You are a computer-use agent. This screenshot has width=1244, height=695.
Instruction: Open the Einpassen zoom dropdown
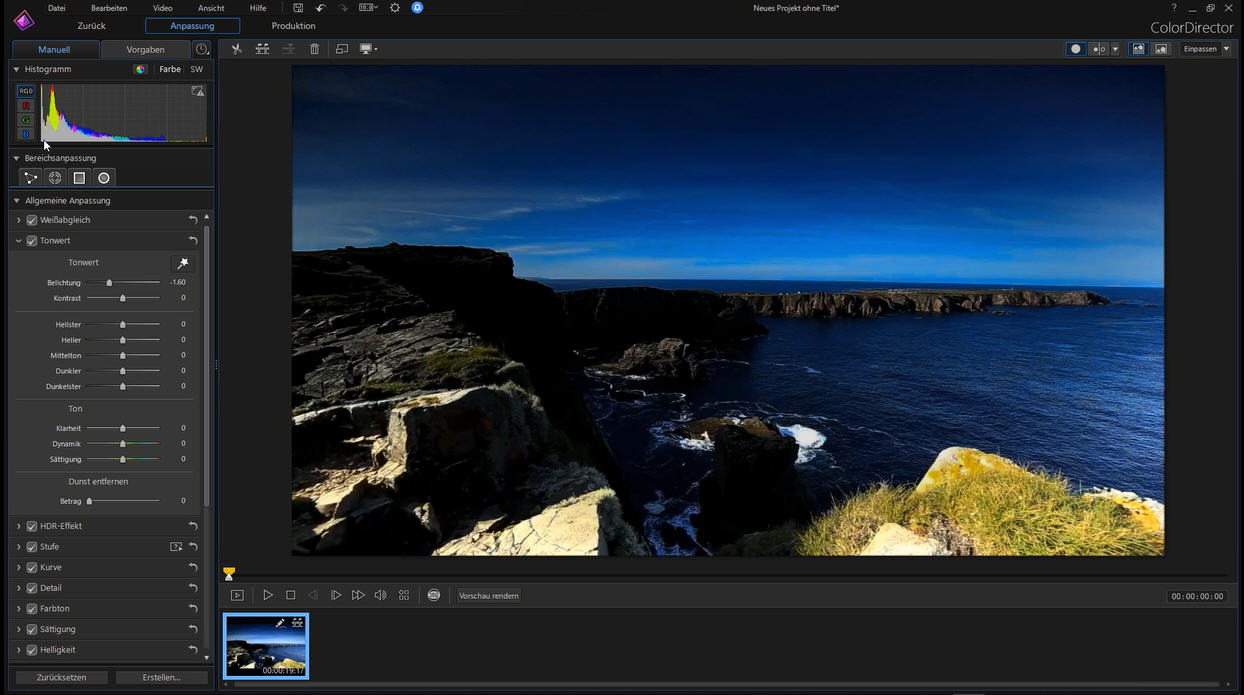1206,49
